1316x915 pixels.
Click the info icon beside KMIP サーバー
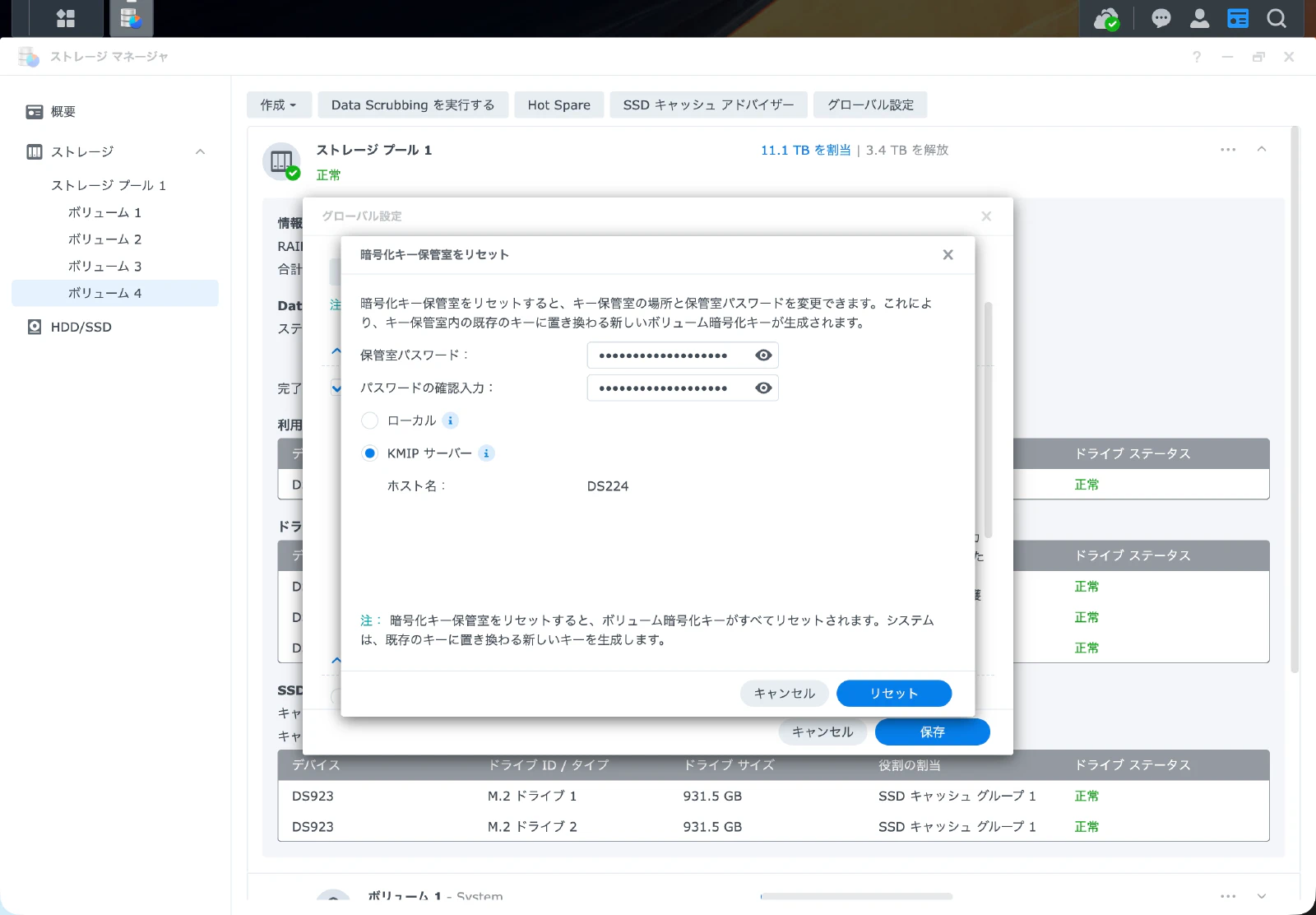[x=487, y=453]
